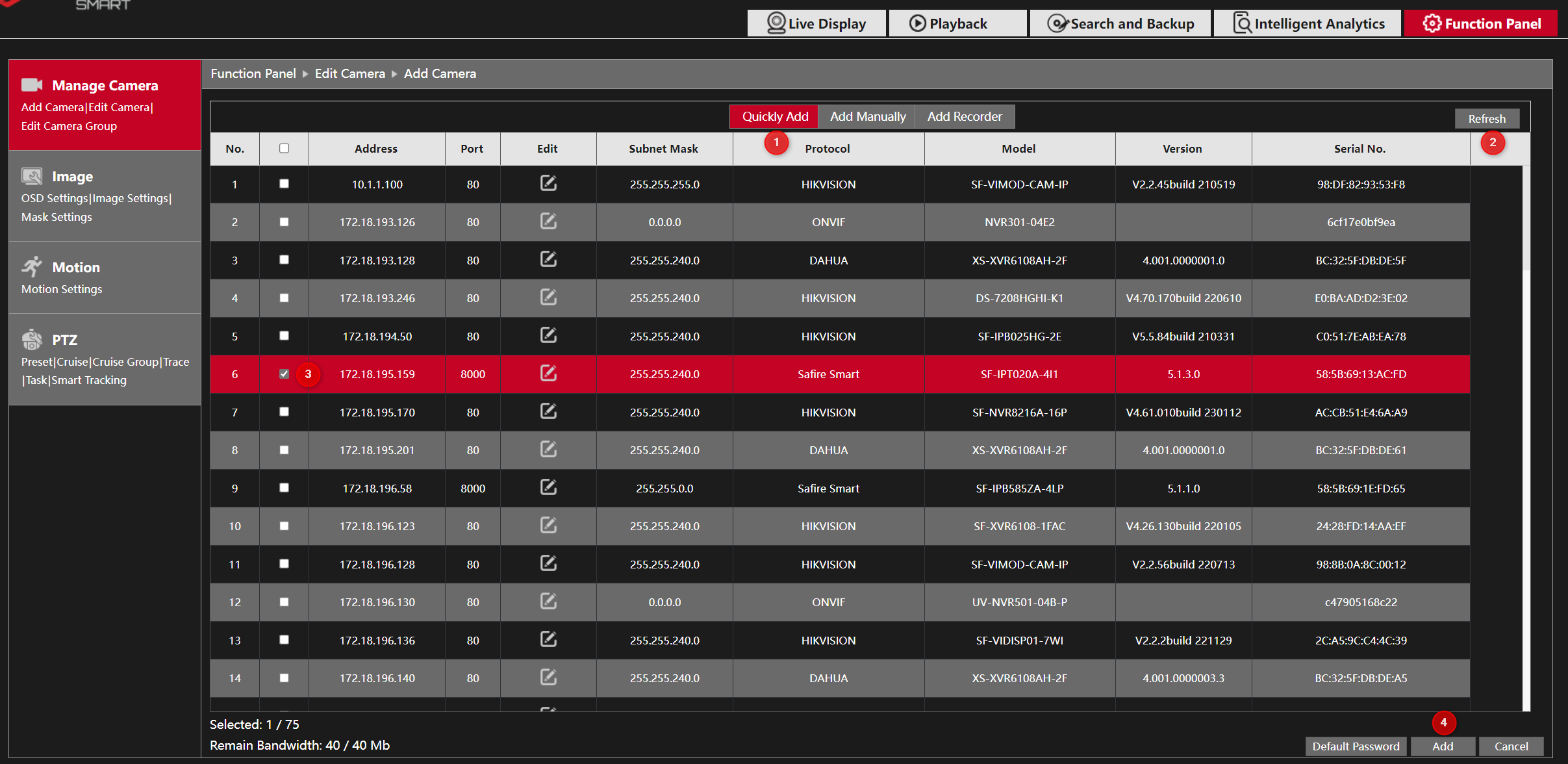Click the Refresh button

click(x=1487, y=119)
